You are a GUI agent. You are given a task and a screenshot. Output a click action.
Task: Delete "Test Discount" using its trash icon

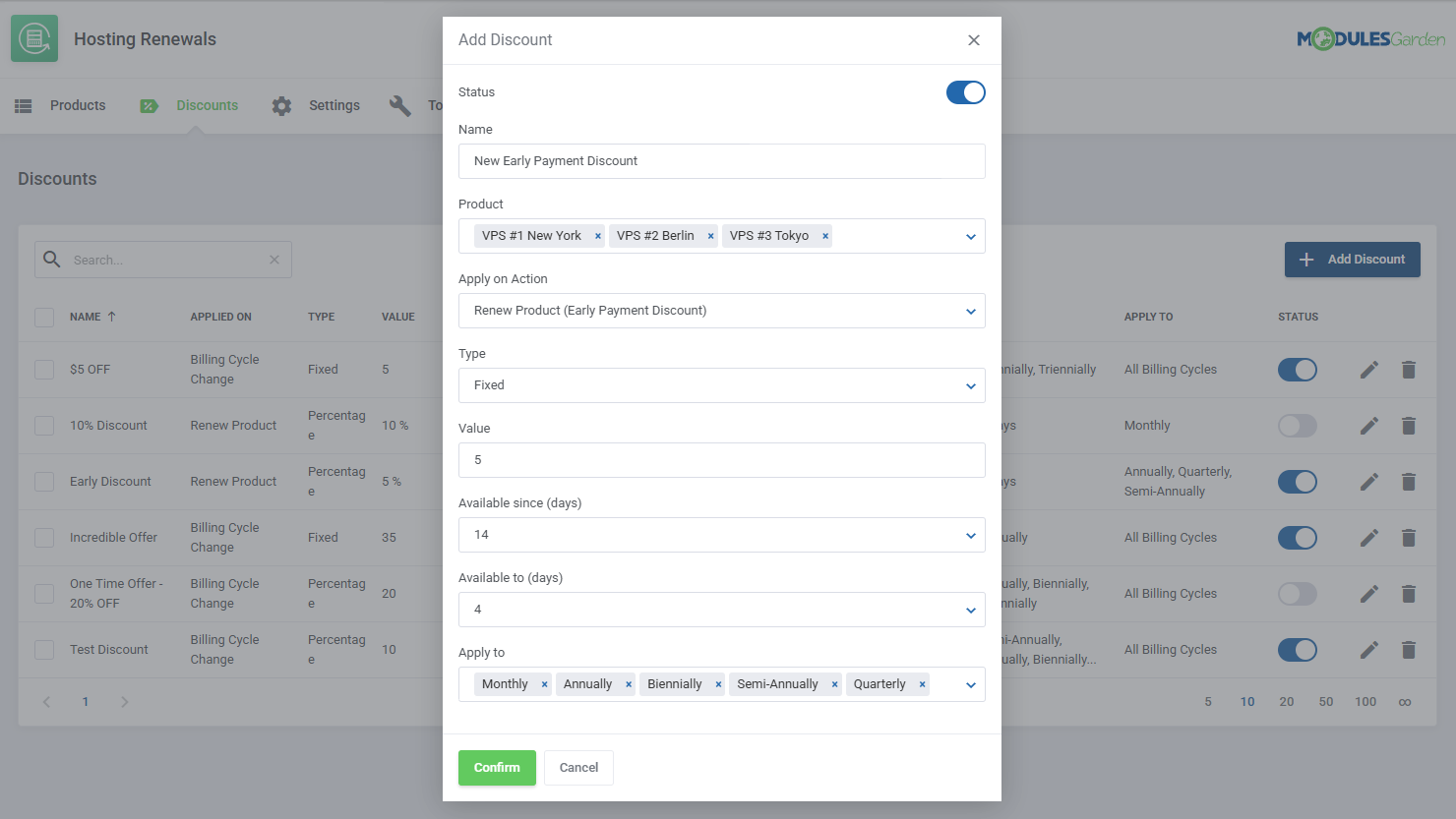point(1409,650)
